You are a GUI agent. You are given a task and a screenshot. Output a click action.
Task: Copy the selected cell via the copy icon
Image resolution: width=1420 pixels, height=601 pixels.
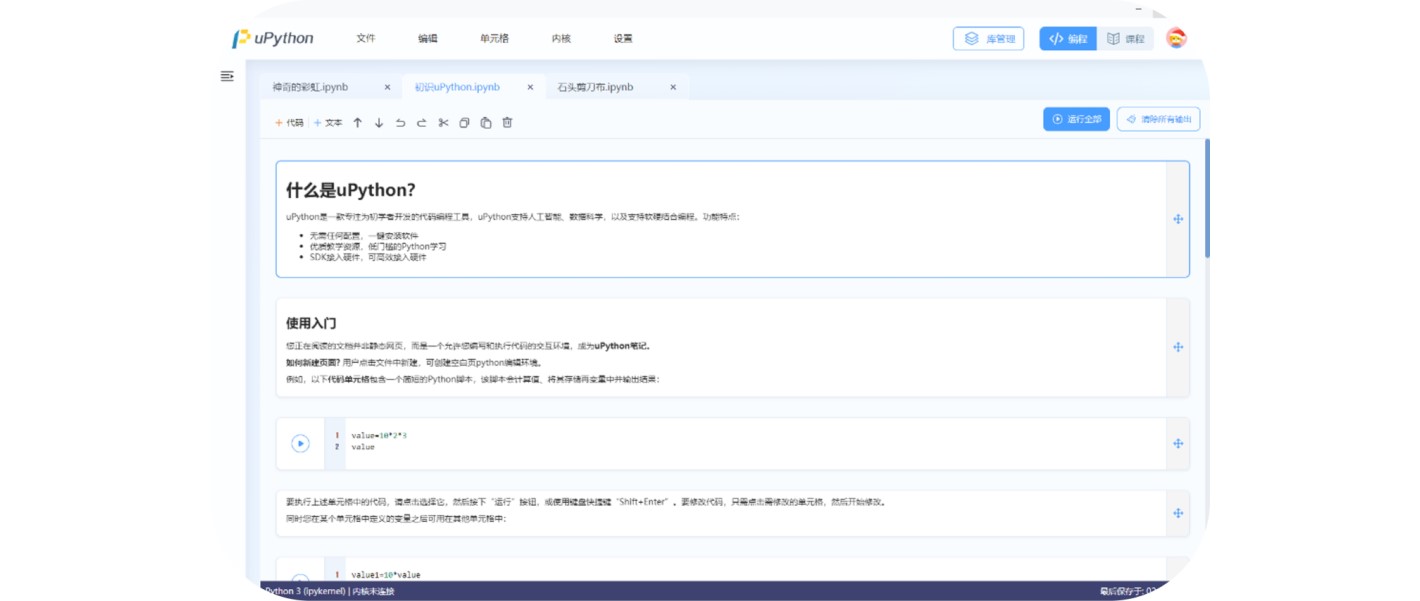(464, 123)
